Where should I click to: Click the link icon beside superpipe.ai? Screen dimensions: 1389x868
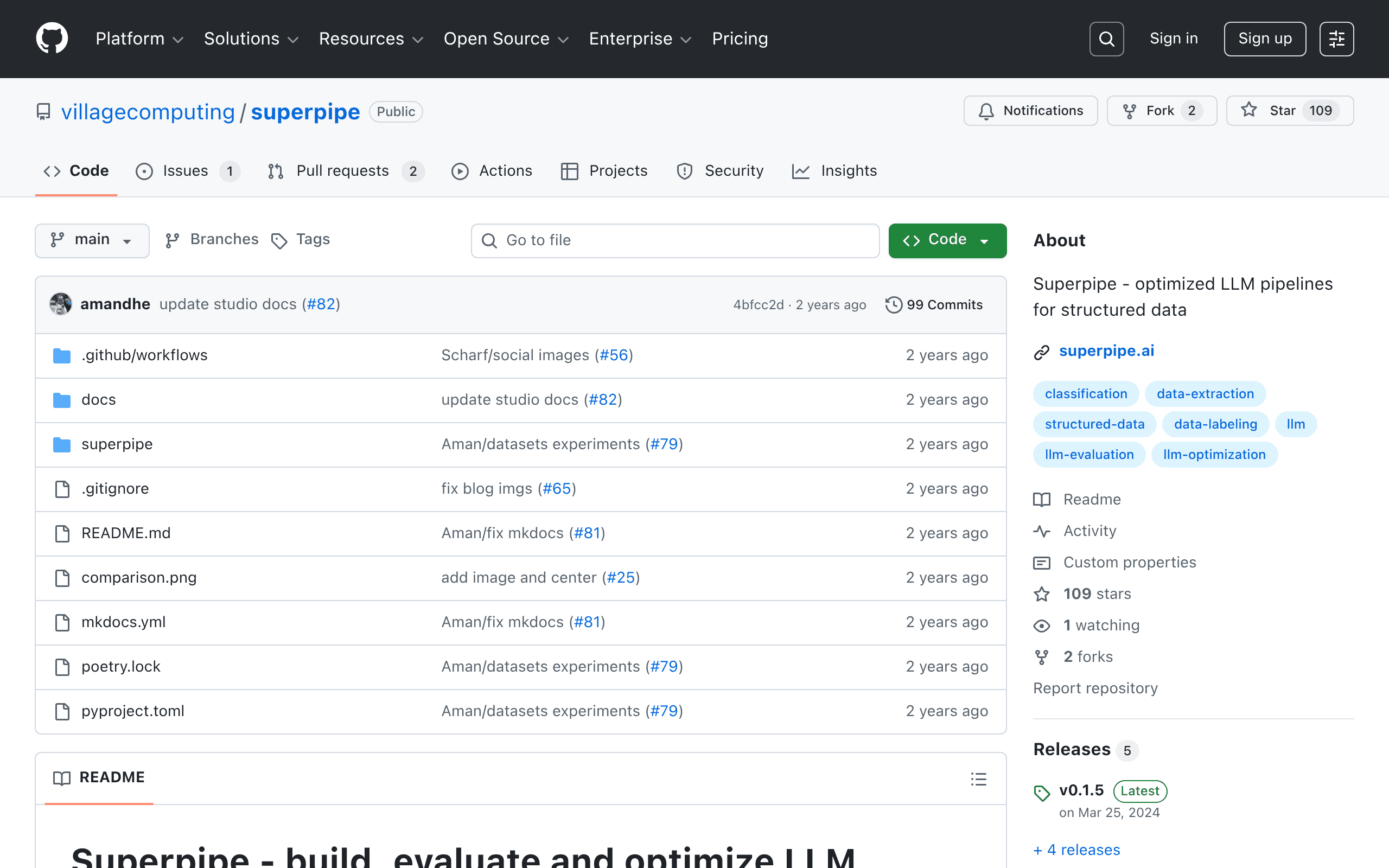1042,352
